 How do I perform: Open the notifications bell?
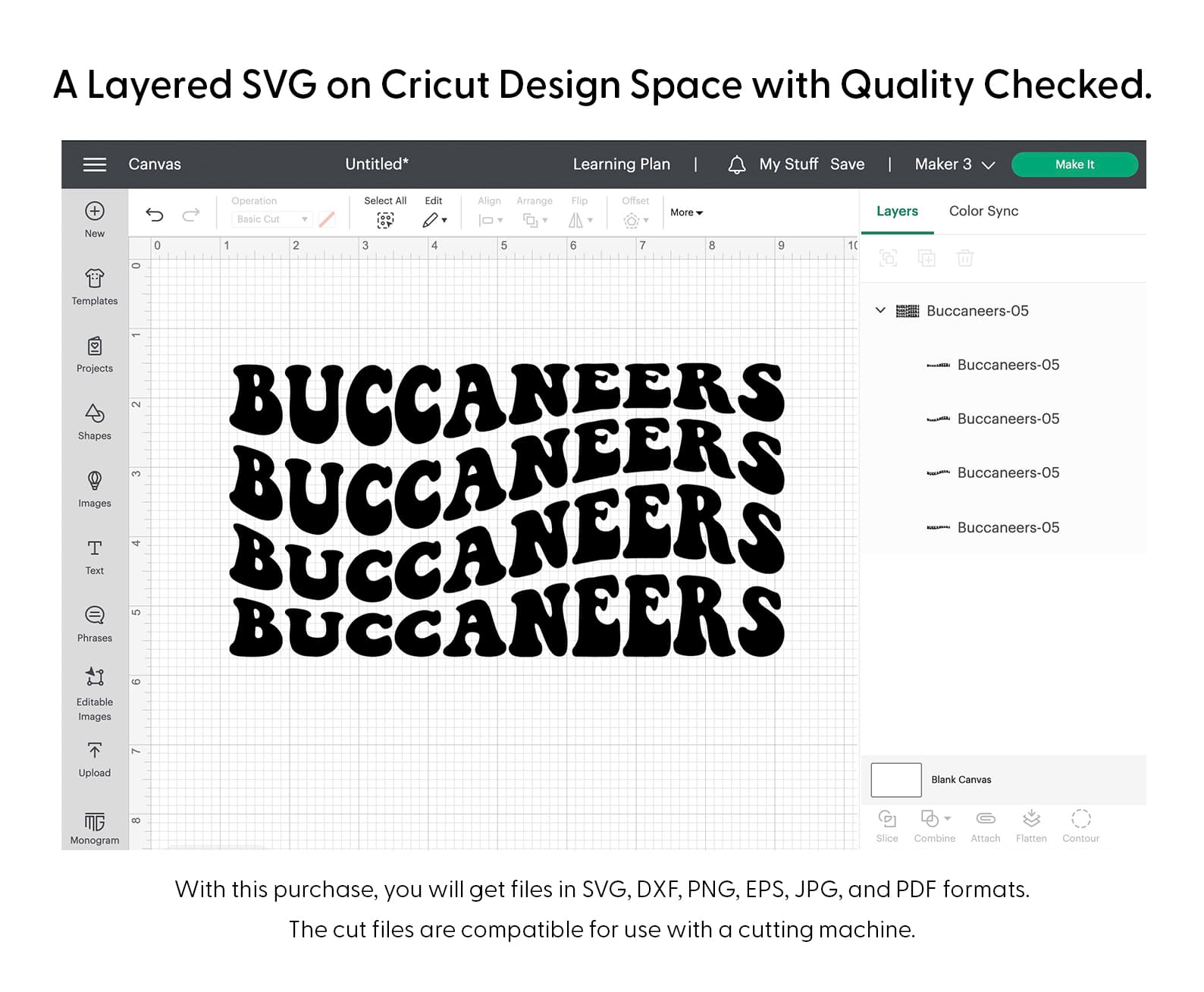coord(736,165)
